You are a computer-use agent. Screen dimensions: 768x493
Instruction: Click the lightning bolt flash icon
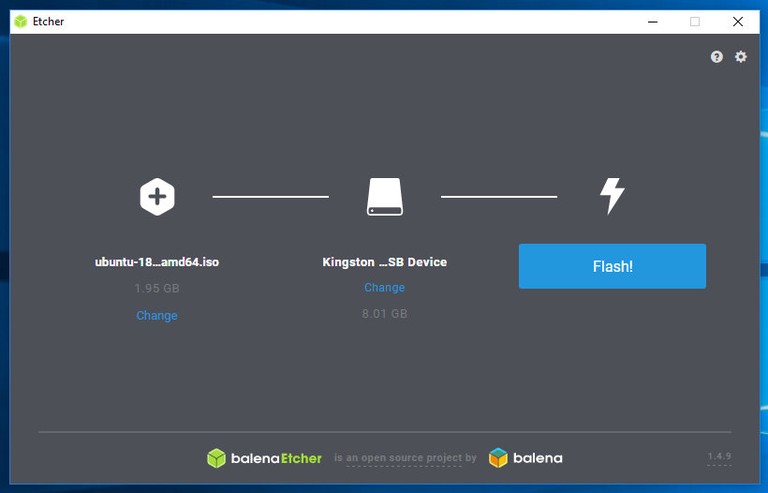611,197
